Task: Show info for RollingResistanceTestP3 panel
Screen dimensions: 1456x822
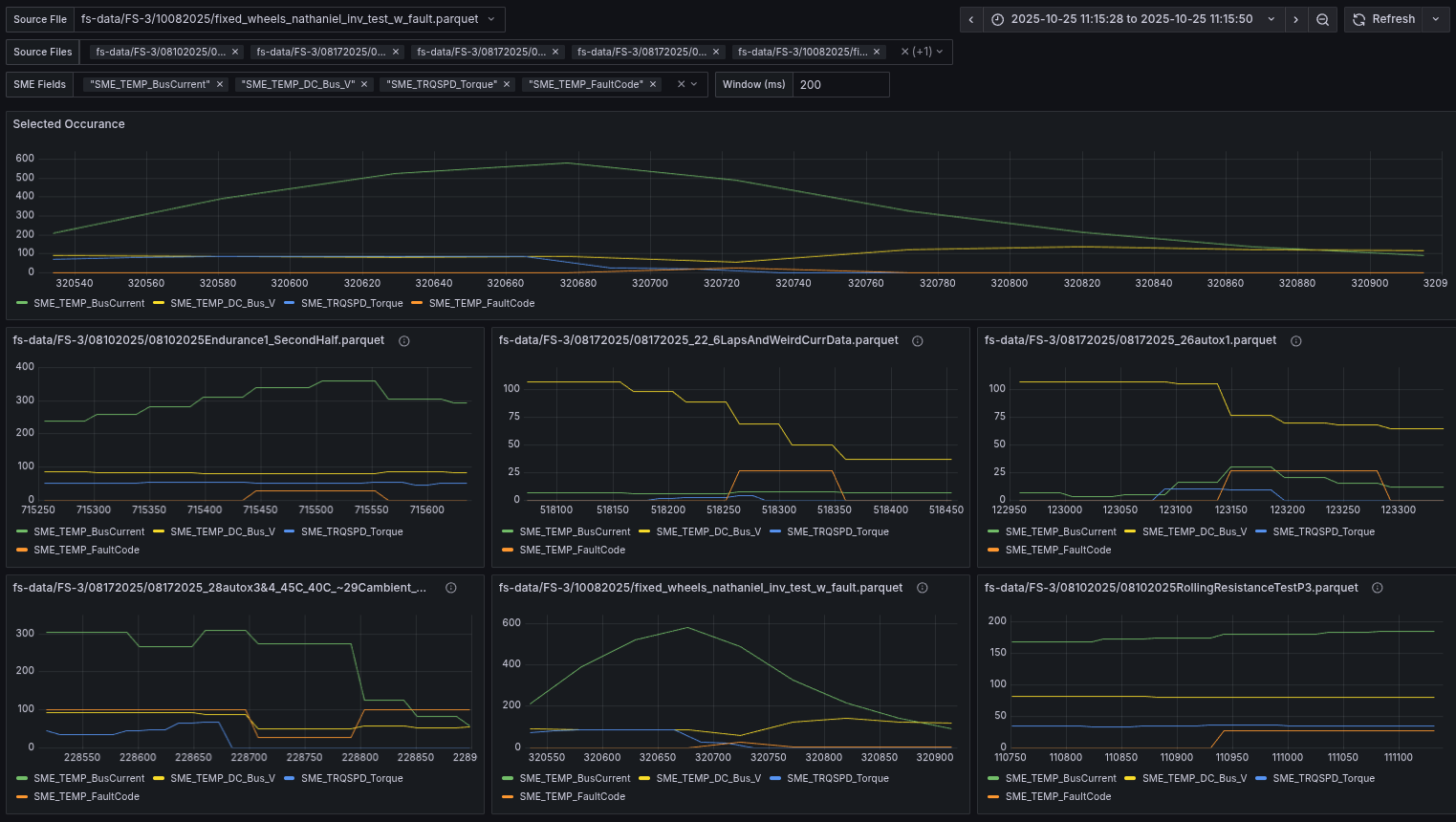Action: [1378, 588]
